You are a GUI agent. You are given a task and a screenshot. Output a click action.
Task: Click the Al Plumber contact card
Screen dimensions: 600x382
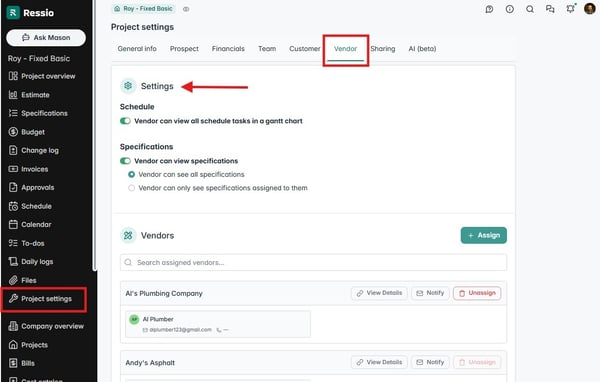point(218,324)
